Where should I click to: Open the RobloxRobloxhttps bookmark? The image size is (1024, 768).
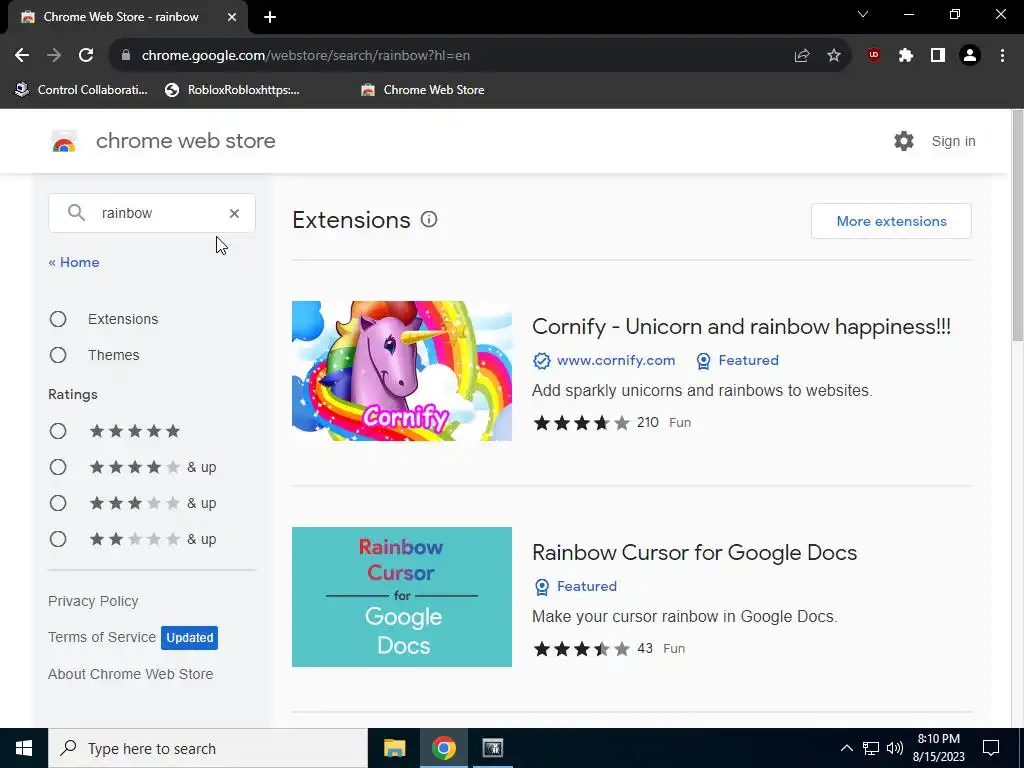click(232, 90)
